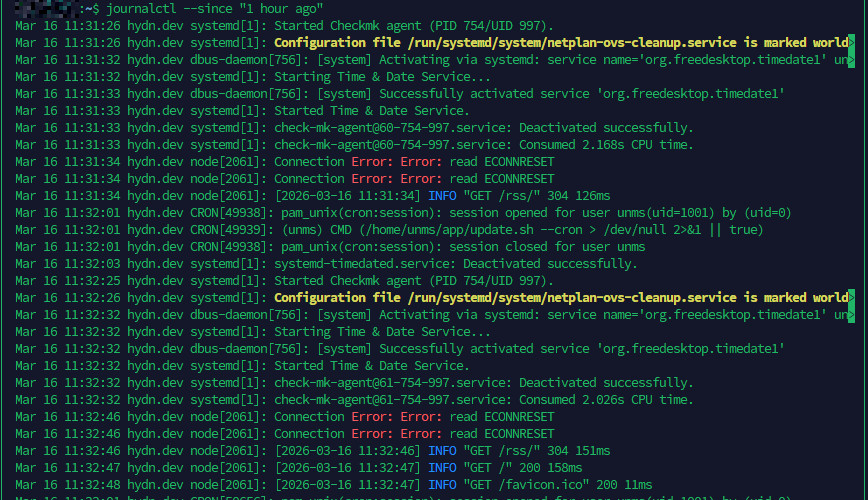Click the 11:32:26 bold netplan-ovs-cleanup.service configuration warning
The height and width of the screenshot is (500, 868).
click(x=561, y=298)
